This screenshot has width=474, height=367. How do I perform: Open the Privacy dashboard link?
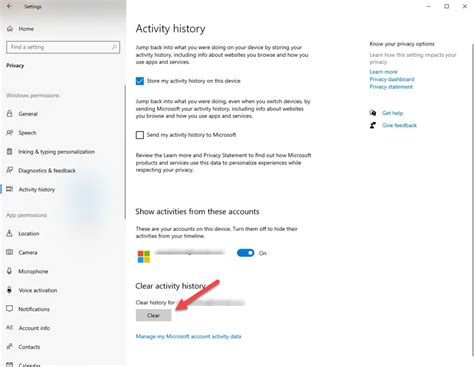[x=392, y=79]
